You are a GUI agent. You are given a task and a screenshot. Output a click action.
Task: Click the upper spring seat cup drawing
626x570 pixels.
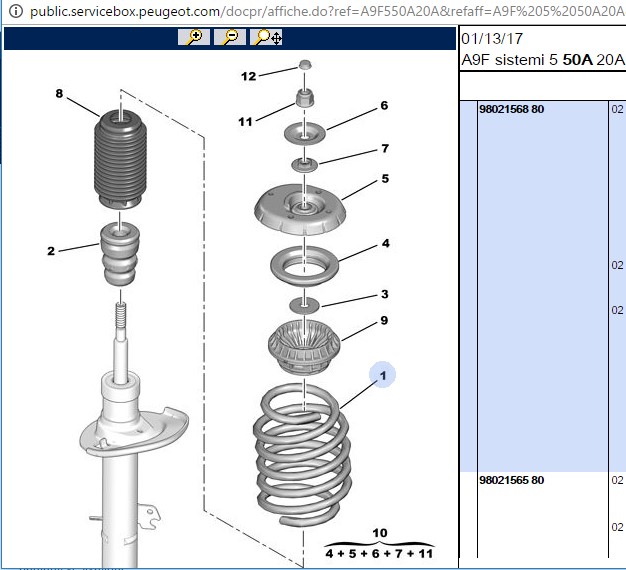click(x=304, y=346)
